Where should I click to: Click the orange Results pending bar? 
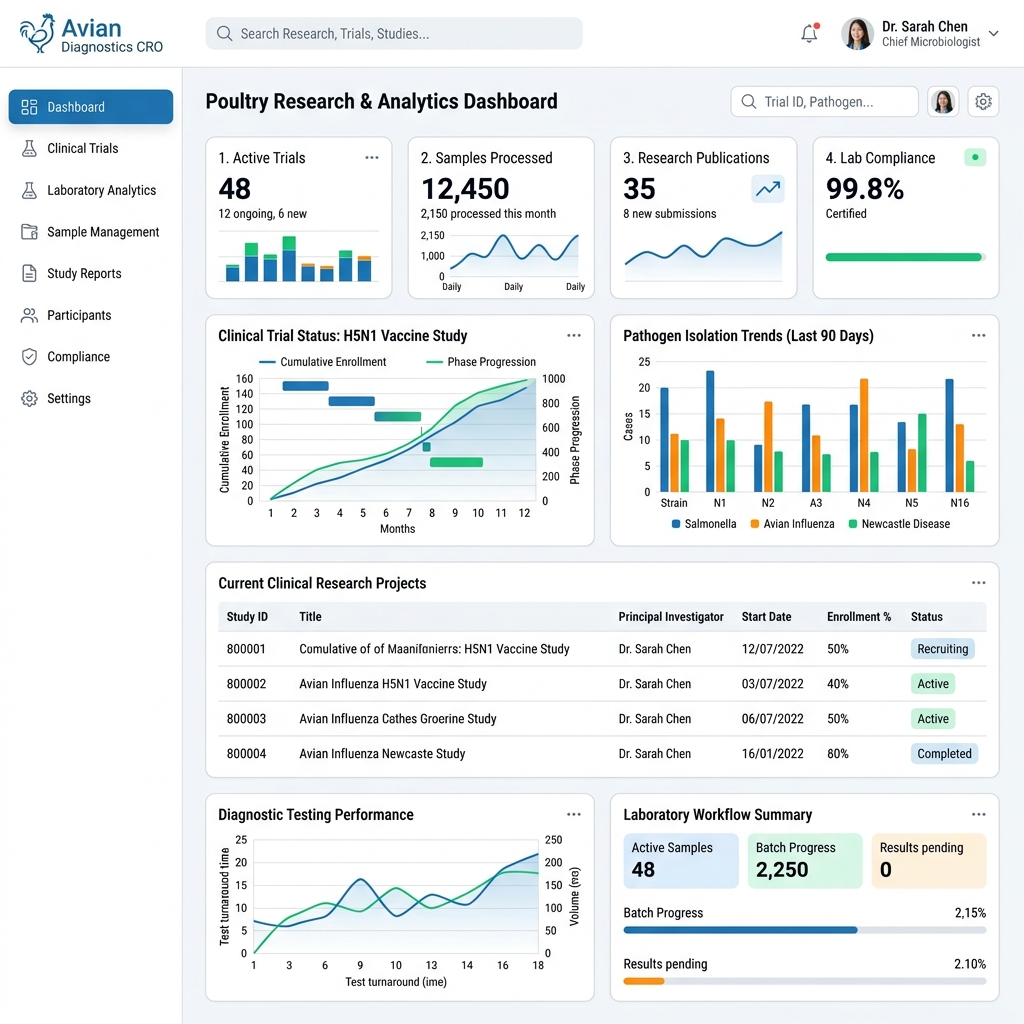(x=644, y=981)
